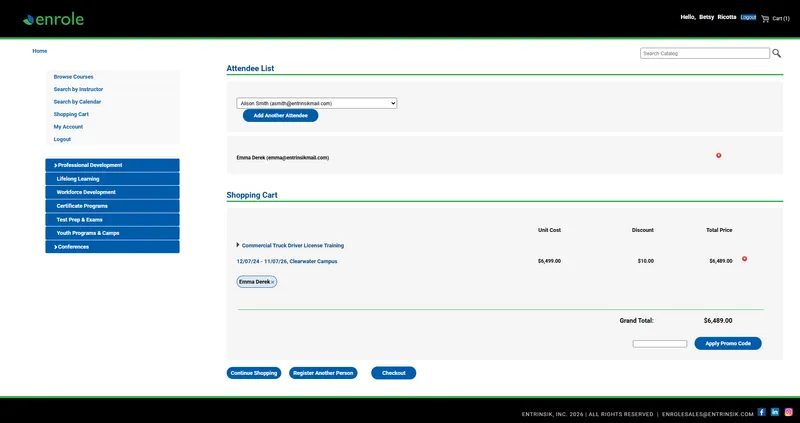Click the $6,499.00 unit cost value

(x=549, y=261)
